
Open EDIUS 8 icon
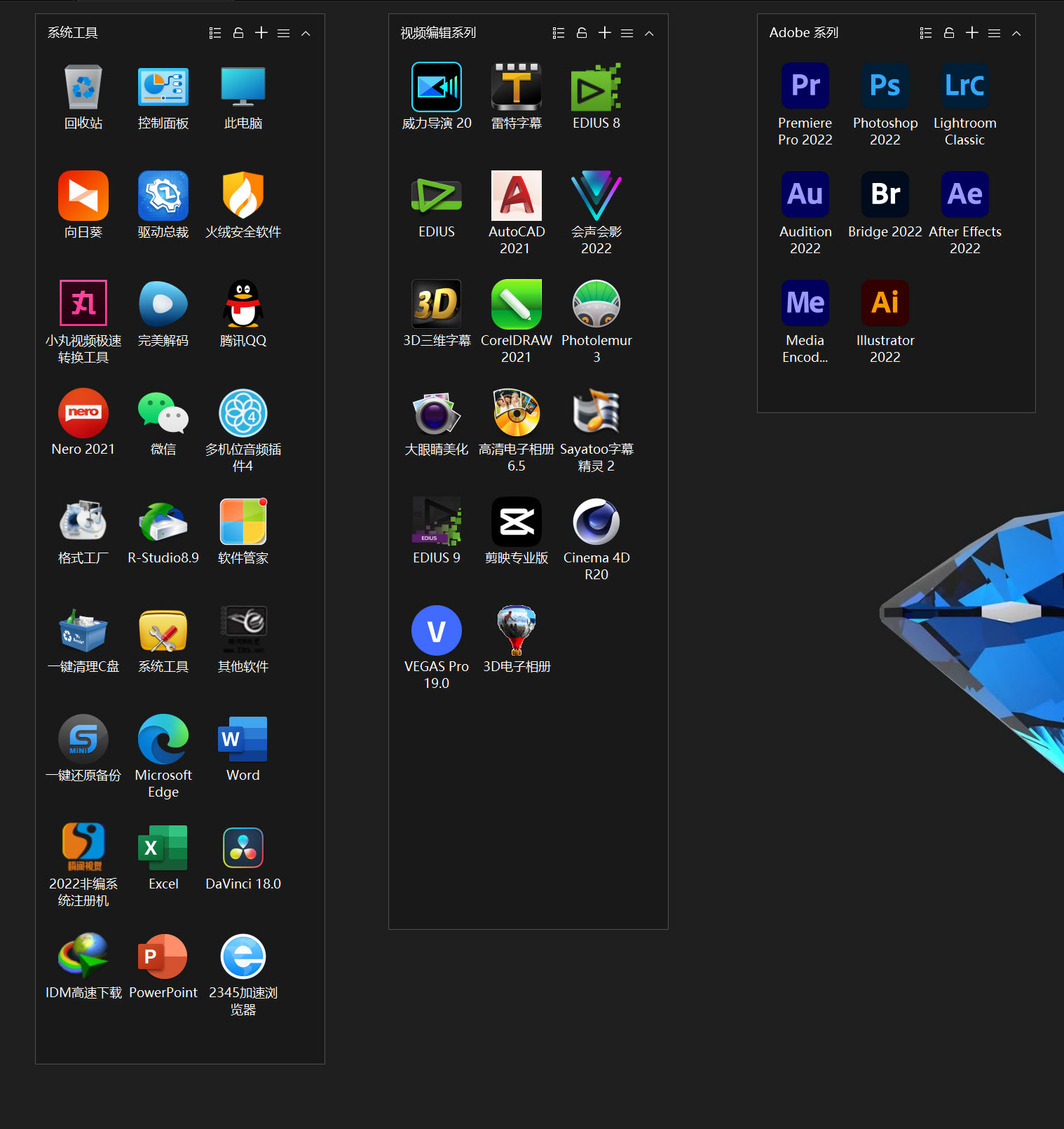point(596,87)
